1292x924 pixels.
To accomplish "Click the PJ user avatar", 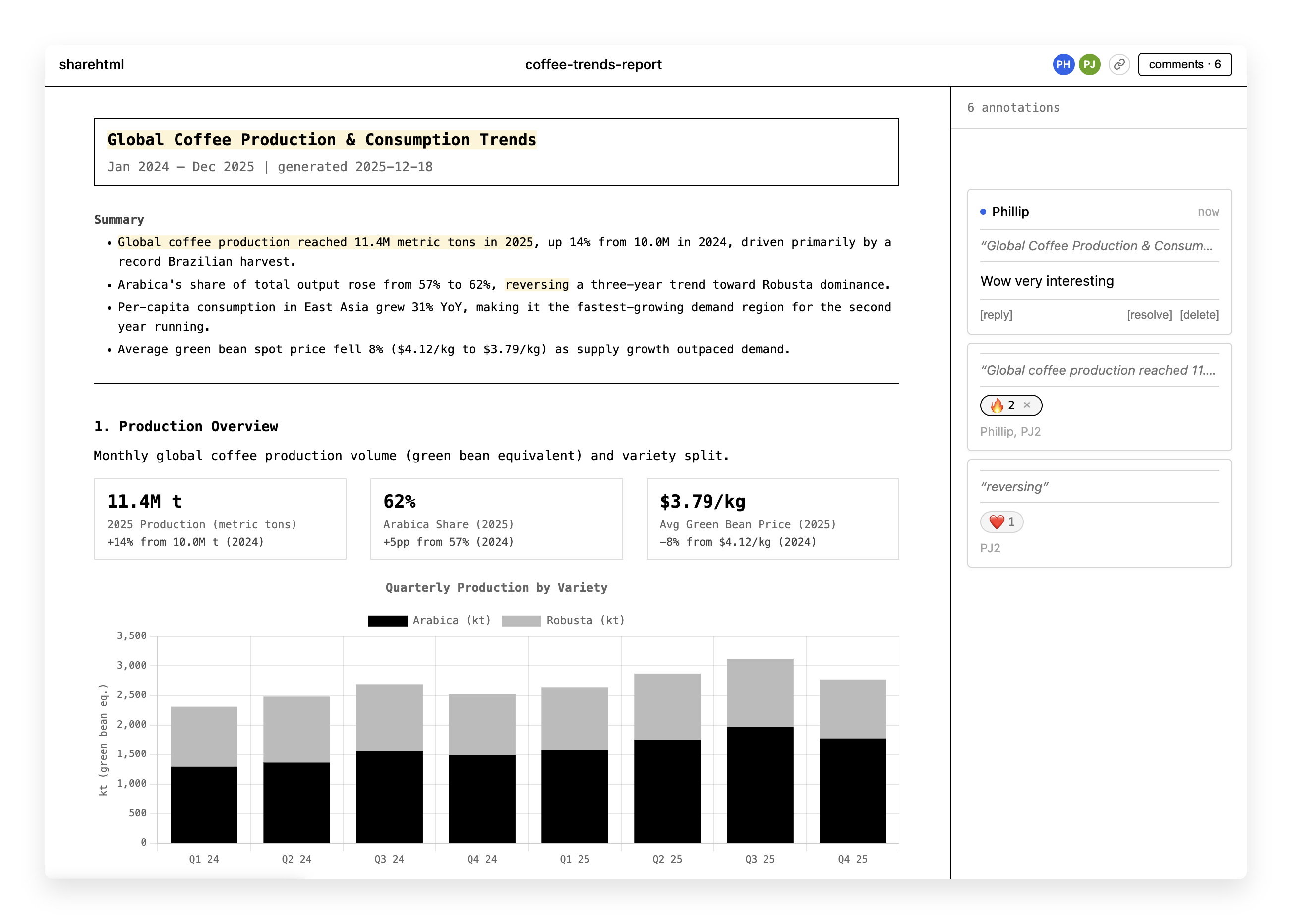I will (x=1089, y=64).
